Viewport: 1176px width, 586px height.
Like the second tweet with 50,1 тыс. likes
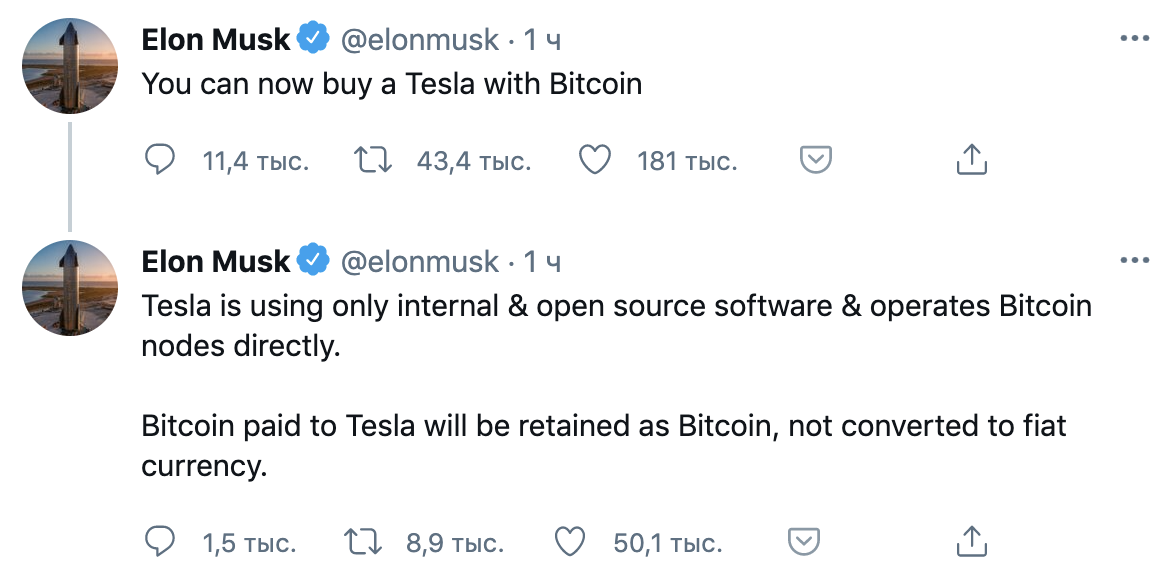tap(570, 541)
